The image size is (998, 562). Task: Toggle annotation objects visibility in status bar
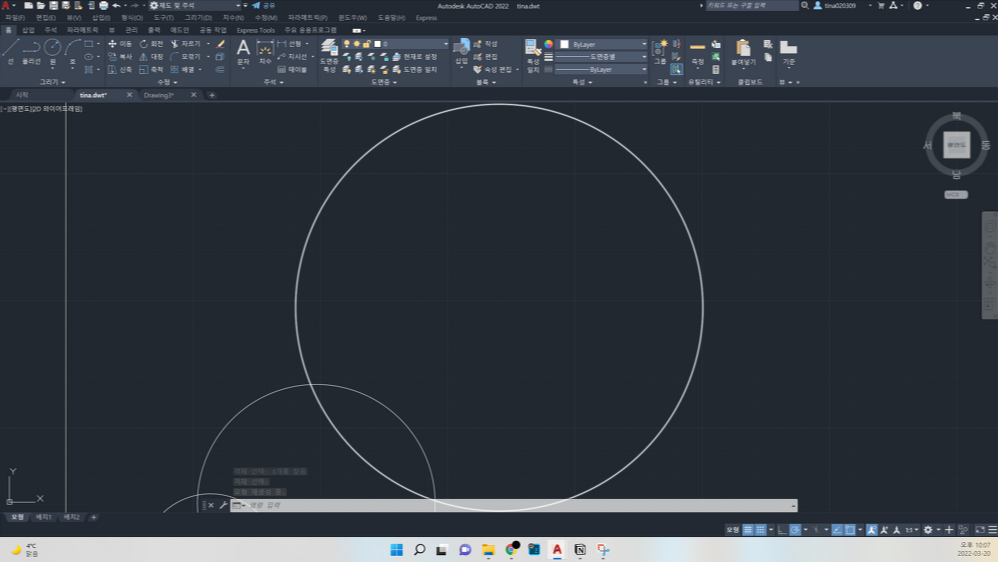(871, 530)
